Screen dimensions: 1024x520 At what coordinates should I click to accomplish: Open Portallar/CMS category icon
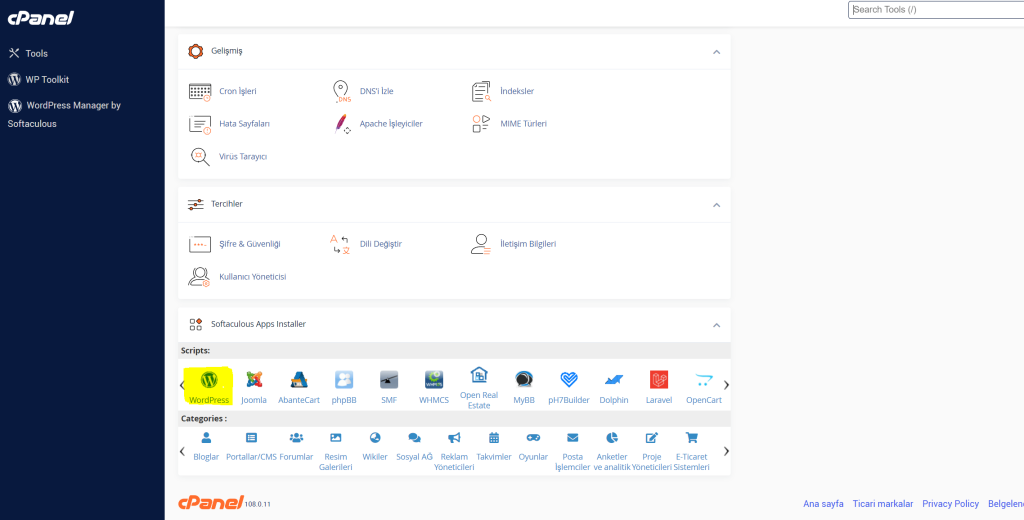251,437
